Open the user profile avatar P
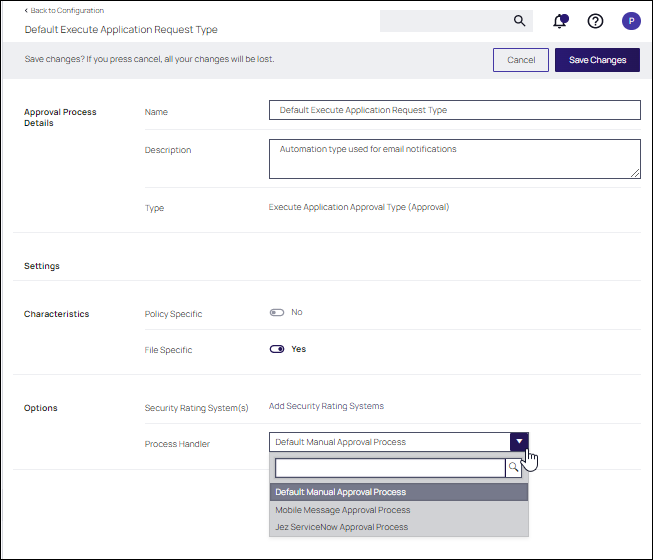Viewport: 653px width, 560px height. [x=631, y=21]
